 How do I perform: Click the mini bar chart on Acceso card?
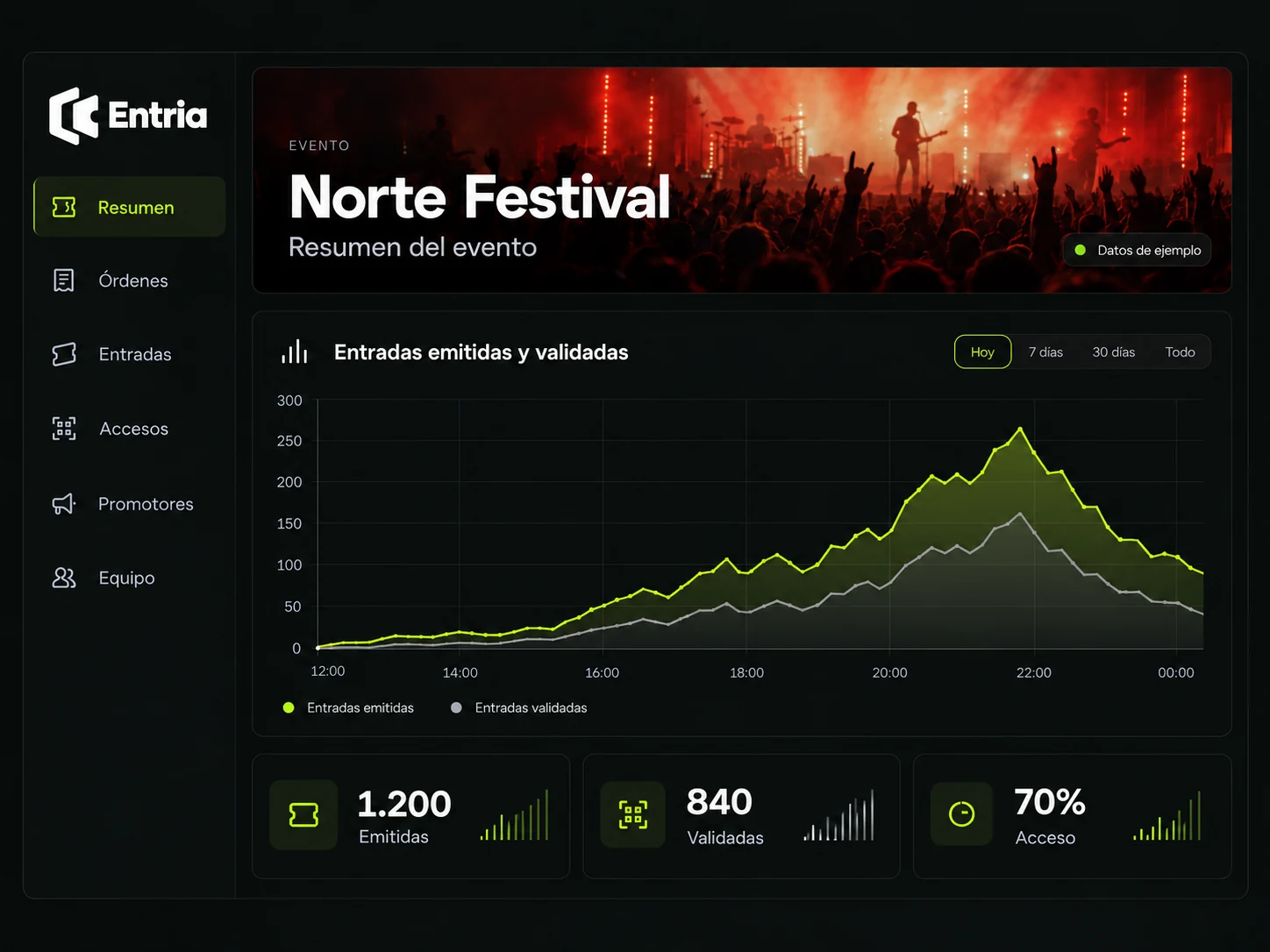tap(1167, 816)
